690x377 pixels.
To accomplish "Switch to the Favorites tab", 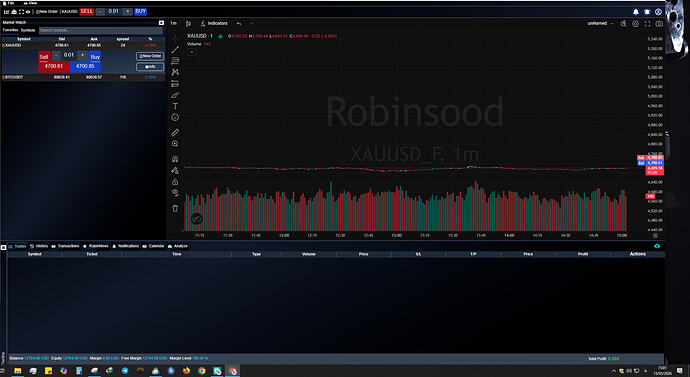I will 10,30.
